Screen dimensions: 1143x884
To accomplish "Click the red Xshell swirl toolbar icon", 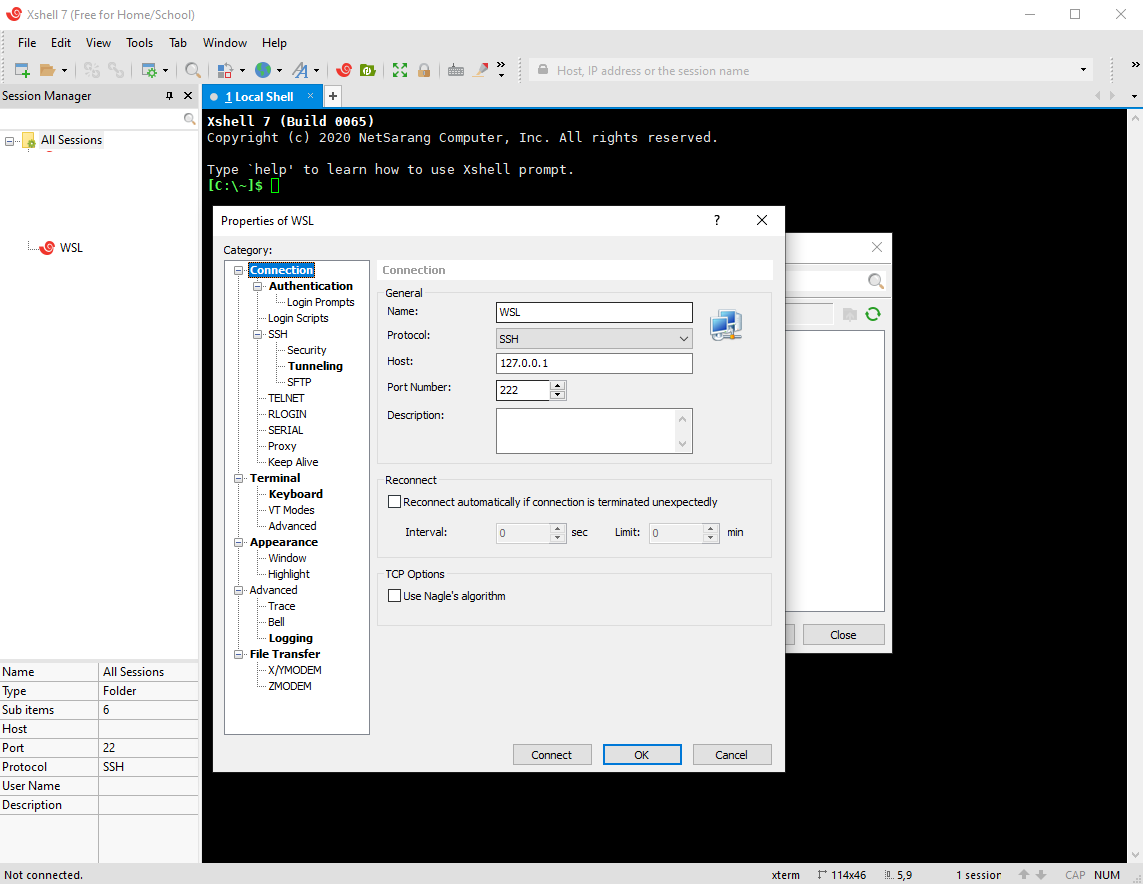I will [344, 70].
